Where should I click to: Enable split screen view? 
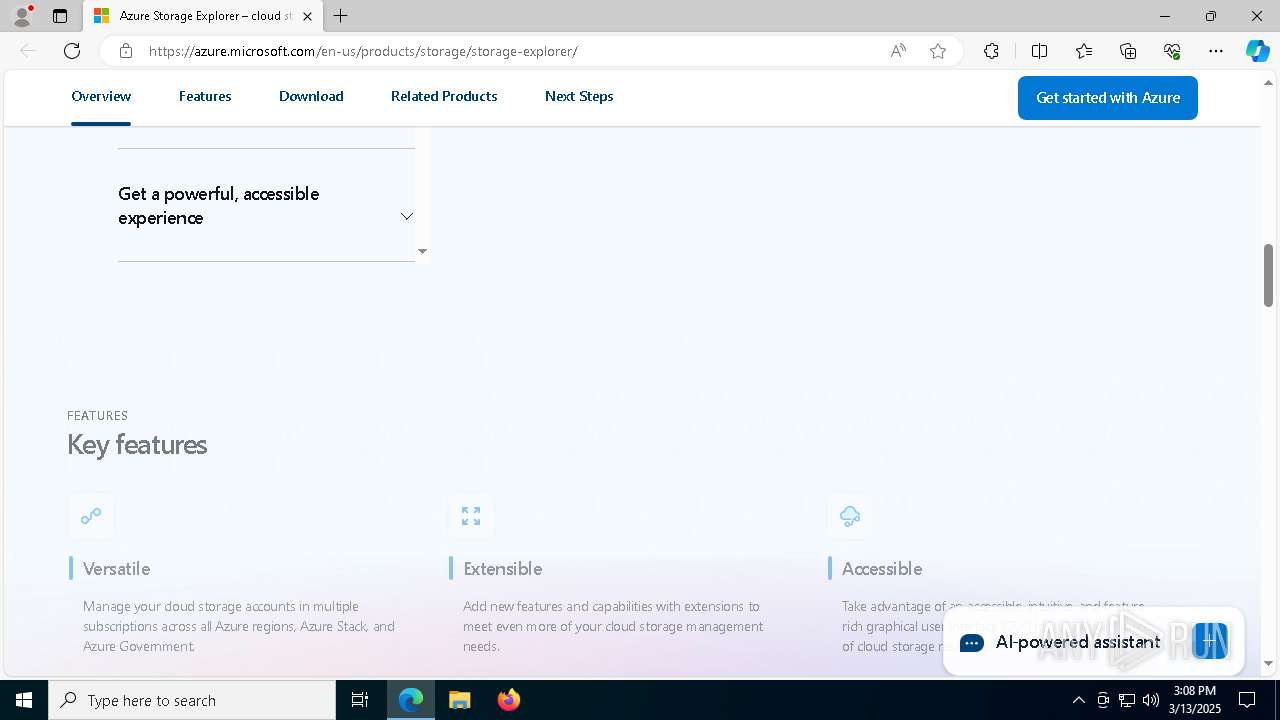click(x=1039, y=51)
